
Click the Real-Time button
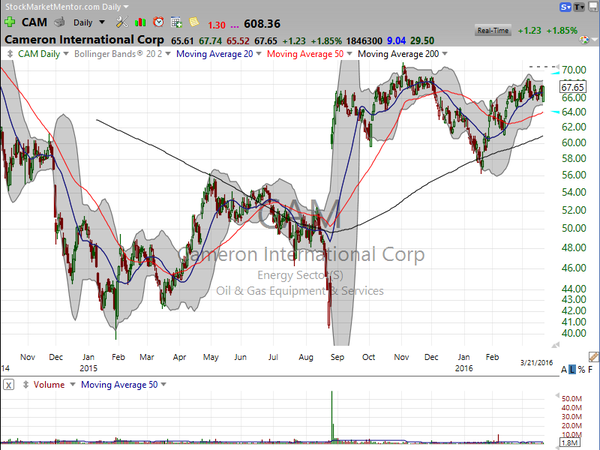coord(493,31)
